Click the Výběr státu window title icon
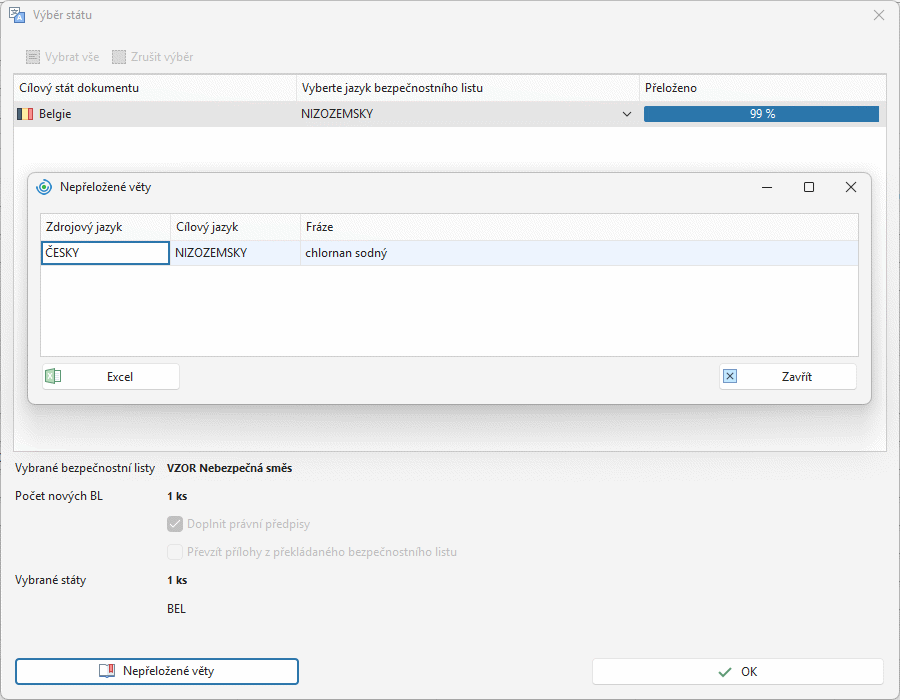900x700 pixels. pos(17,15)
